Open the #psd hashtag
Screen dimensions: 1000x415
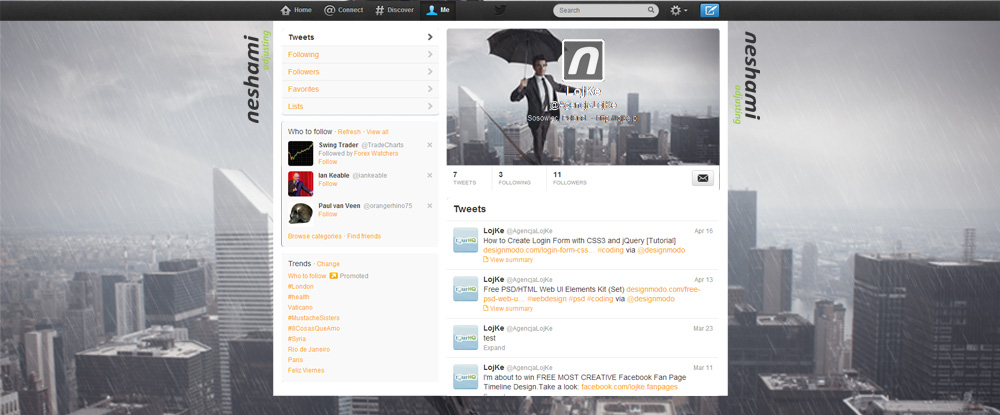(x=577, y=299)
